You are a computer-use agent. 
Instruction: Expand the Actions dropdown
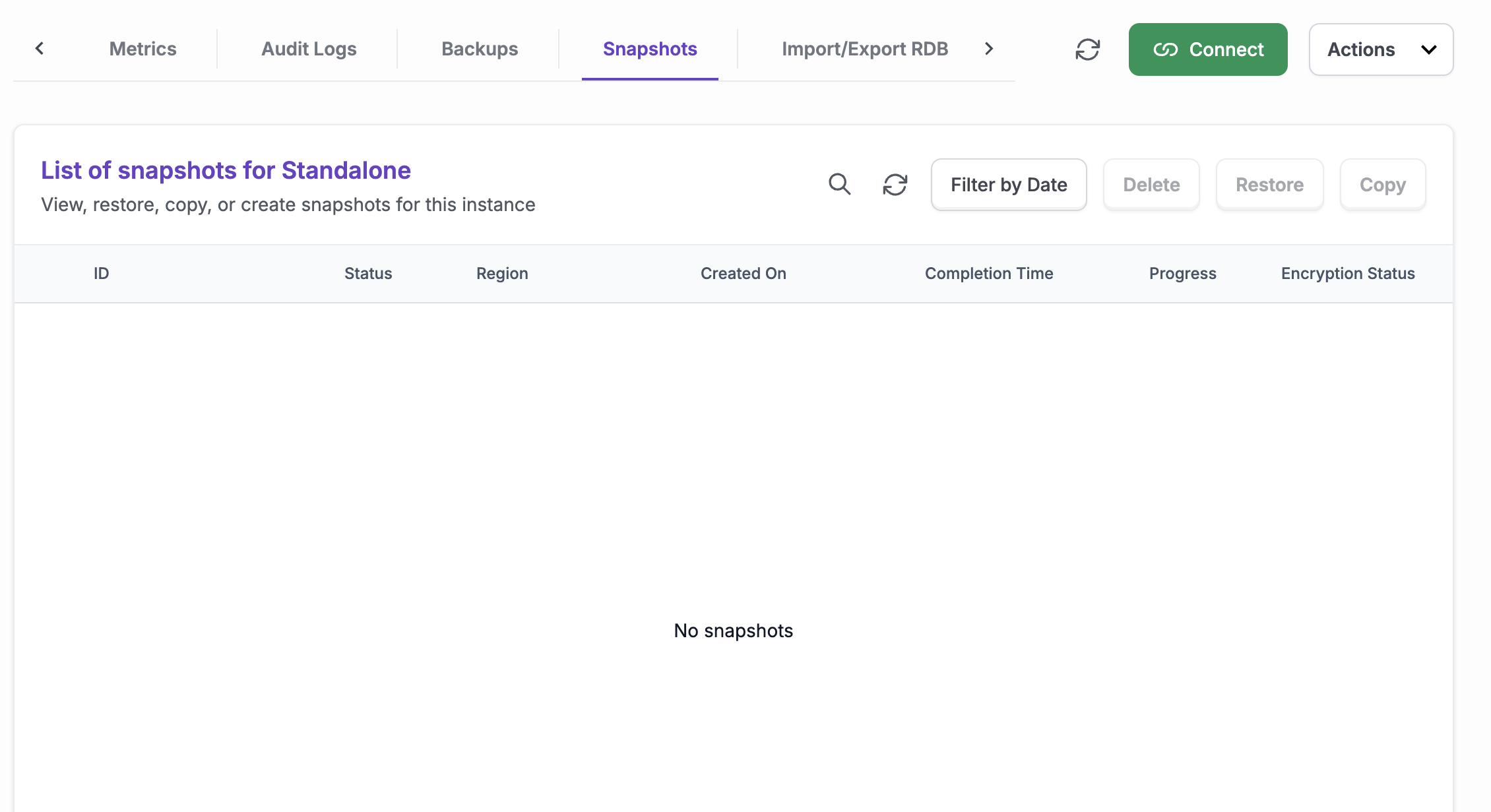tap(1381, 49)
